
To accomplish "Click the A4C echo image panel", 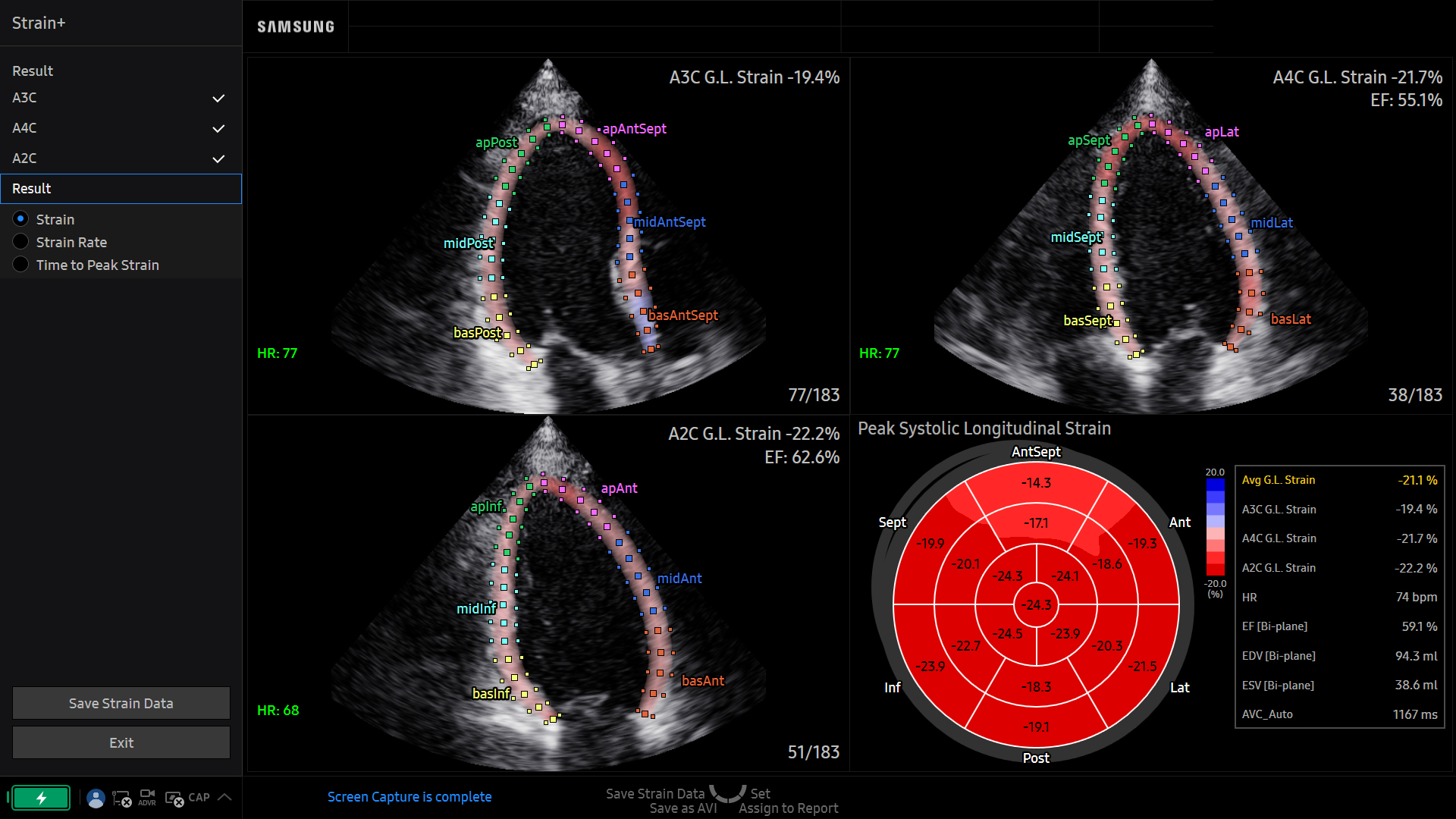I will click(1151, 236).
